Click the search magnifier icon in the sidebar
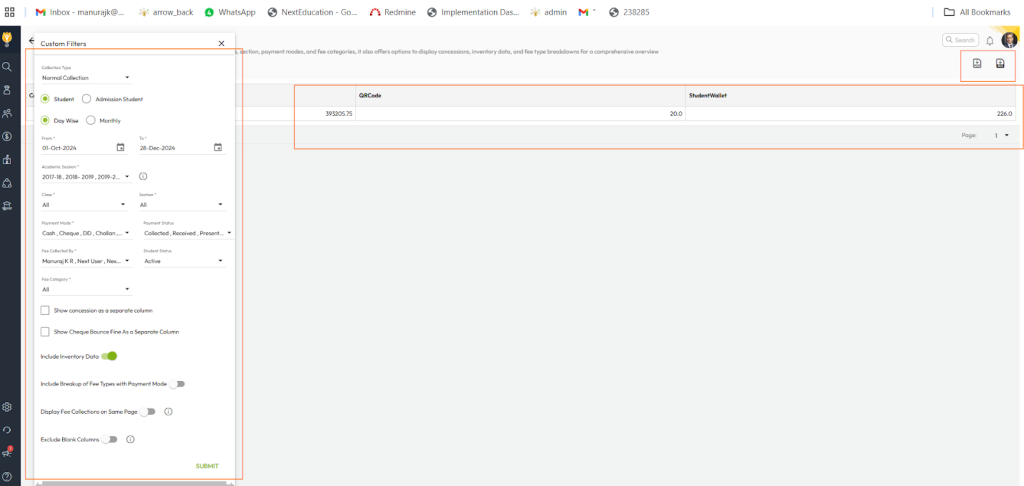 click(x=7, y=66)
